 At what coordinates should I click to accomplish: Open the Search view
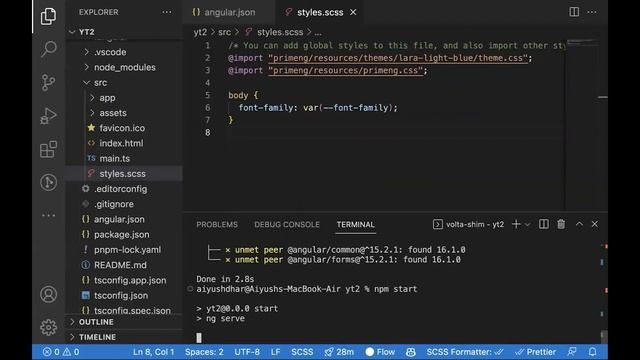pos(49,49)
